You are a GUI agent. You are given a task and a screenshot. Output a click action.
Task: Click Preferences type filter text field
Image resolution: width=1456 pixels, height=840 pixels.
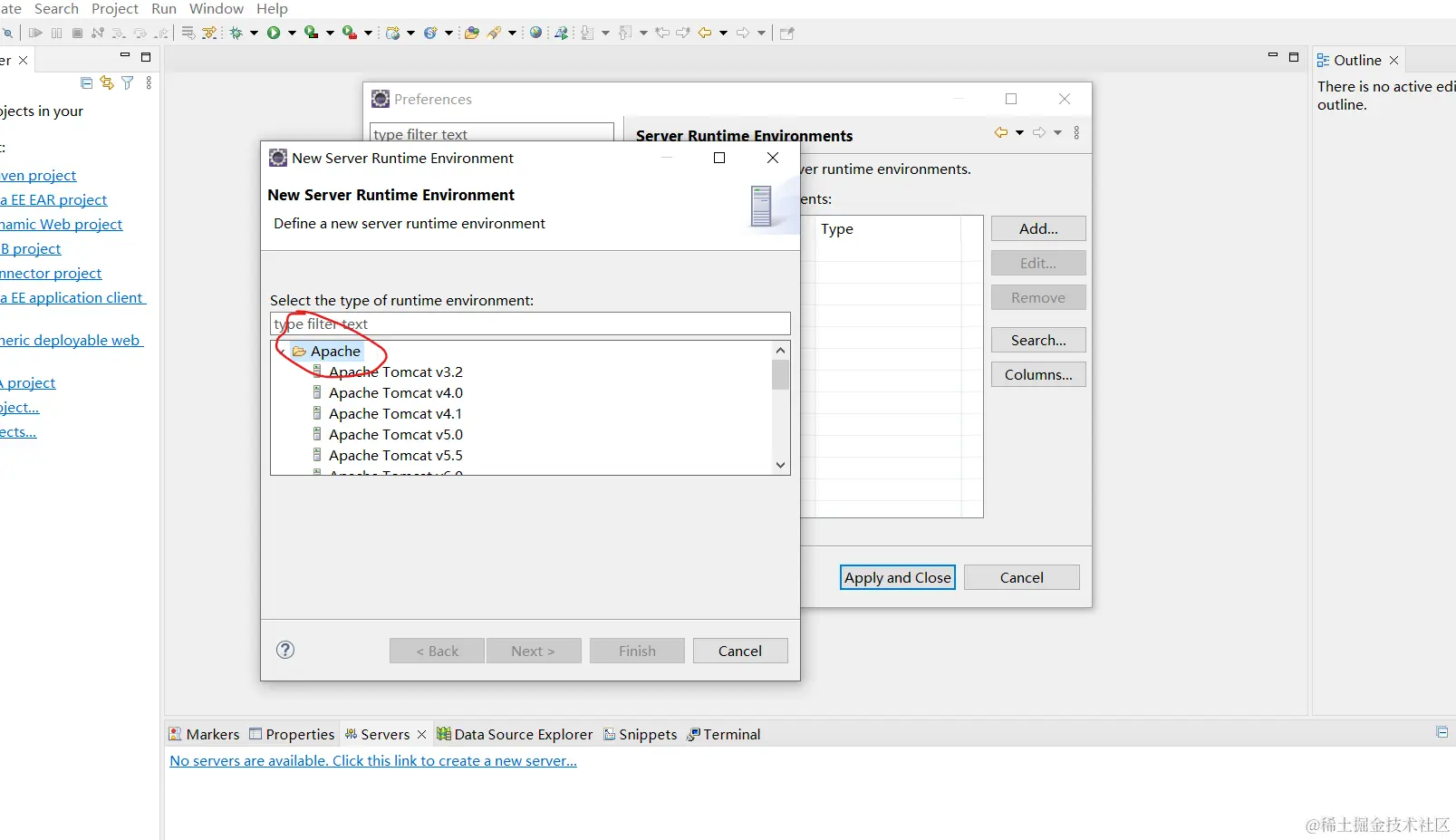(491, 132)
